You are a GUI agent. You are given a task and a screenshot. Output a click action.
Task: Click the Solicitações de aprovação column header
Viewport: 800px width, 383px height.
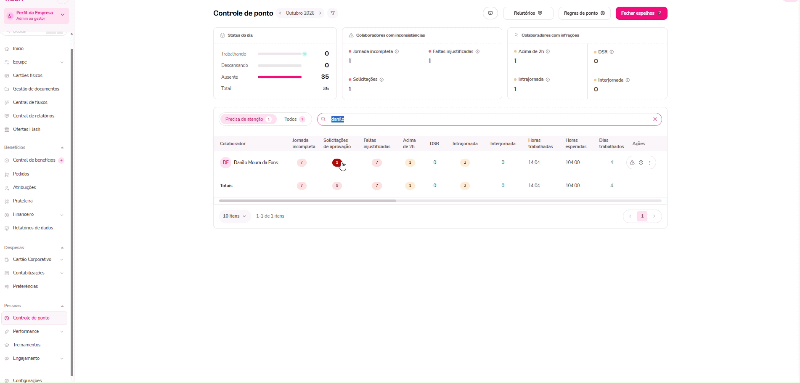(337, 143)
